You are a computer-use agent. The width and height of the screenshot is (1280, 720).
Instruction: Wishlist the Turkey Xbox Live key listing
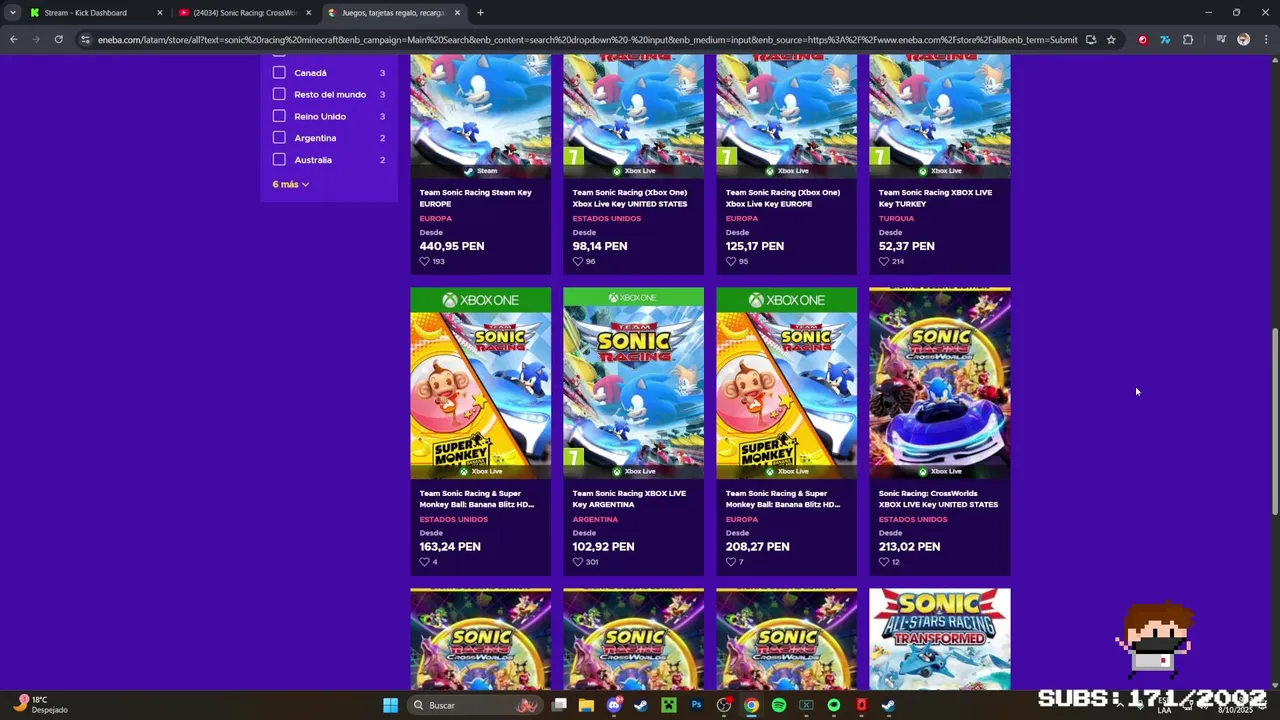[x=883, y=261]
